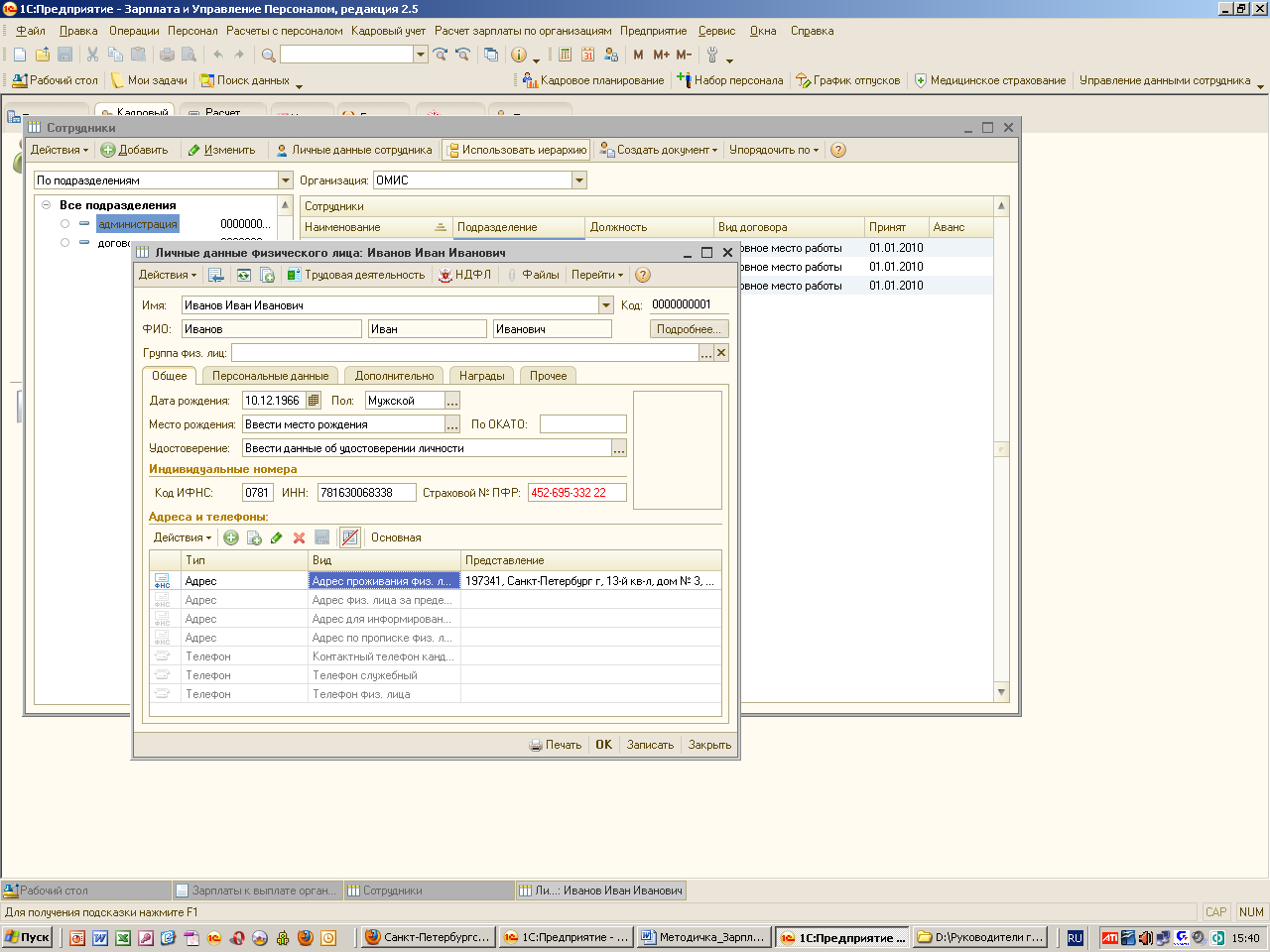The image size is (1270, 952).
Task: Open Действия menu in Сотрудники toolbar
Action: [x=60, y=150]
